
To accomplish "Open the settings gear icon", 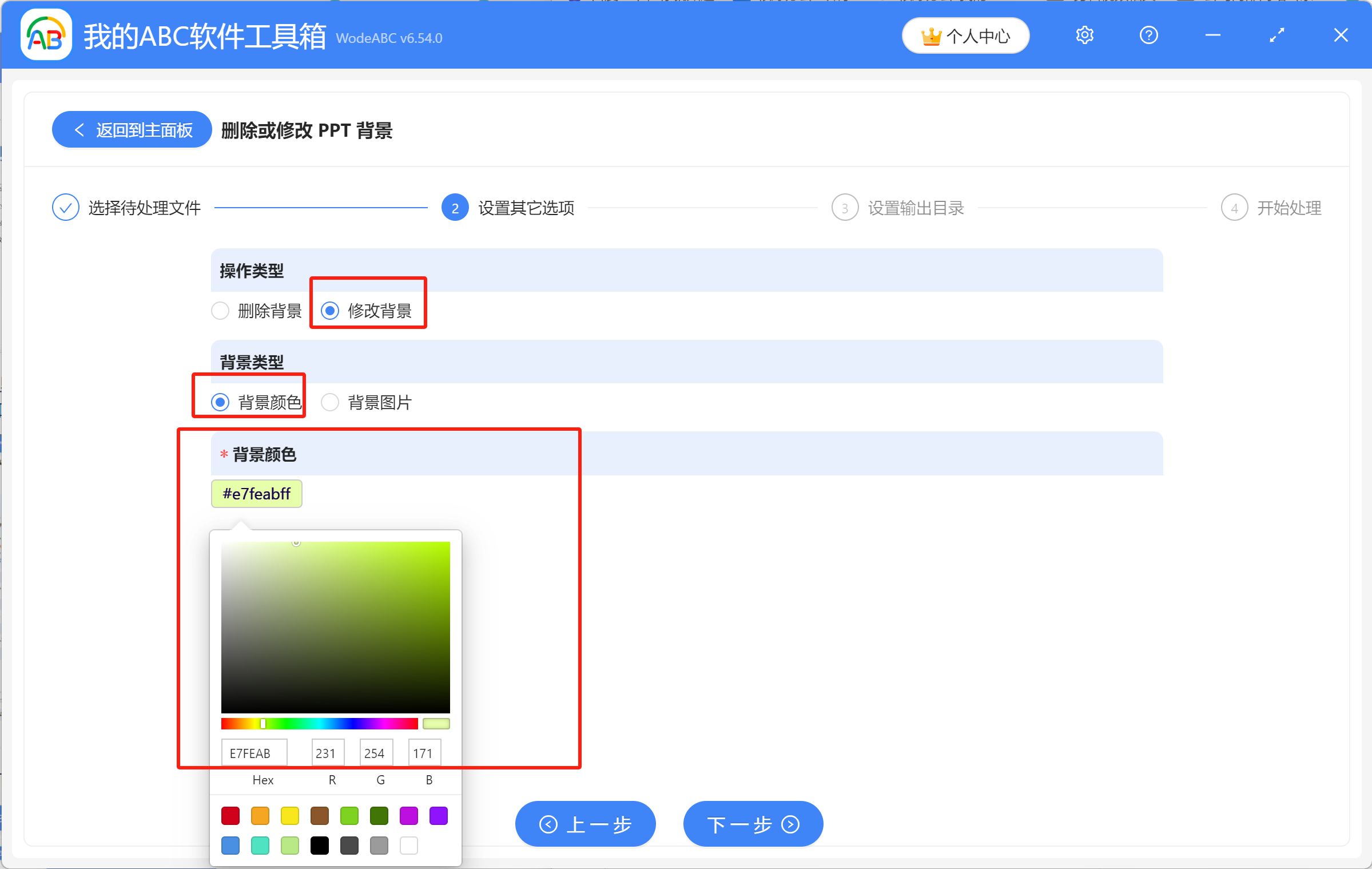I will coord(1084,35).
